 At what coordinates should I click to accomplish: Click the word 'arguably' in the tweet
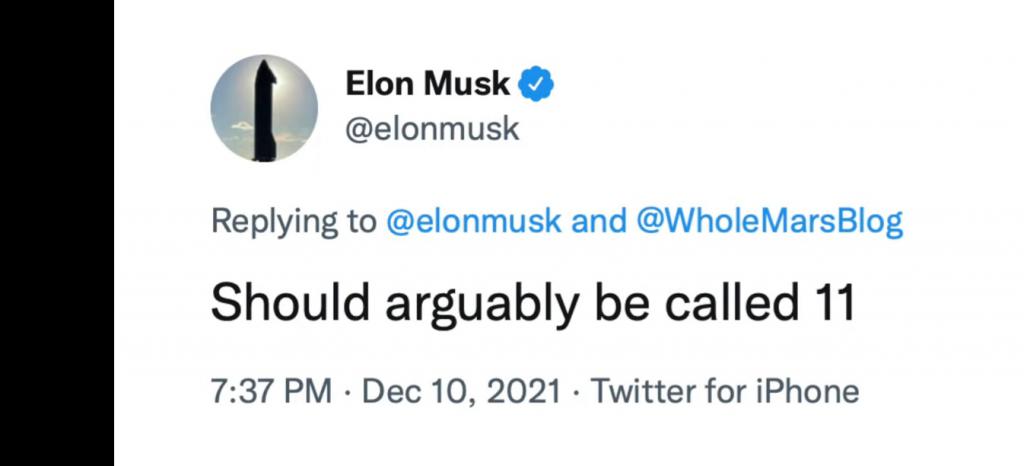pos(481,305)
